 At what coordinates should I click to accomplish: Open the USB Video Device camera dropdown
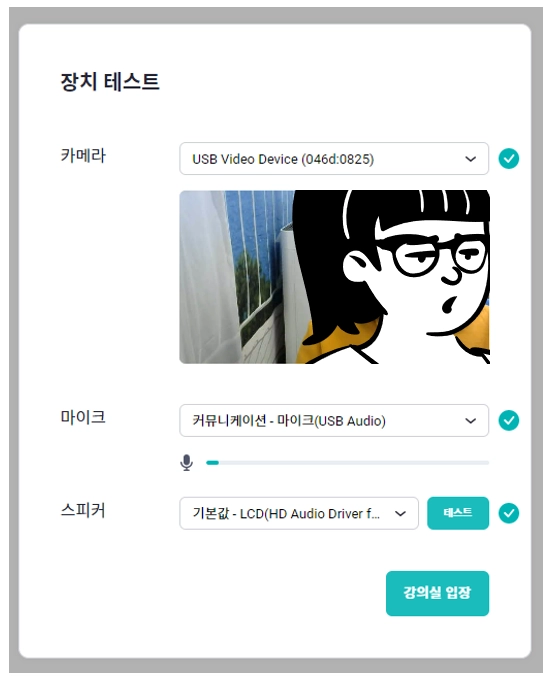[x=334, y=159]
